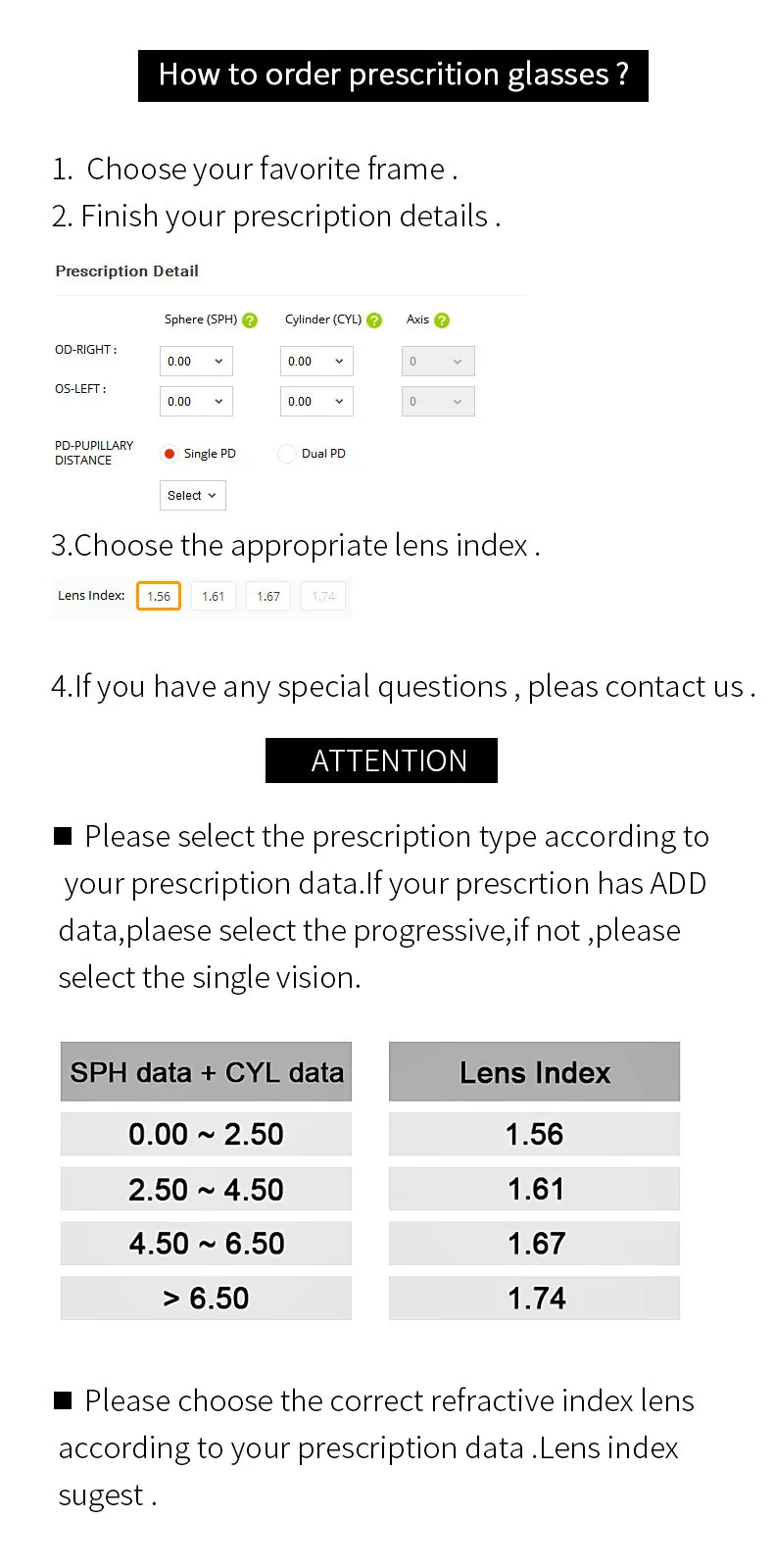This screenshot has width=774, height=1568.
Task: Choose the 1.67 lens index option
Action: tap(268, 596)
